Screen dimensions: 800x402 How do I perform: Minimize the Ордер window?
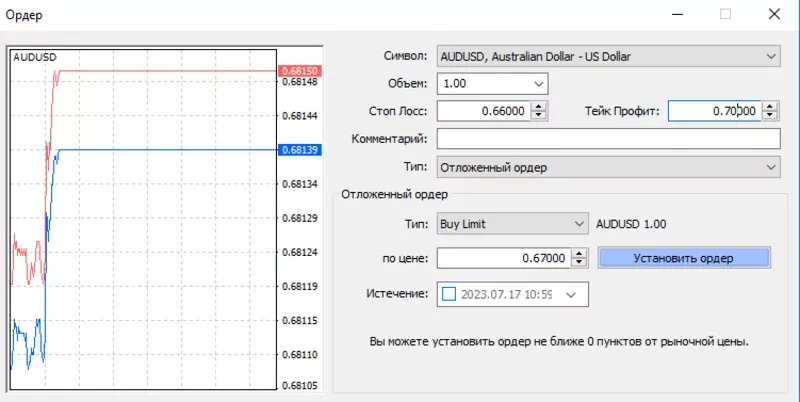[678, 14]
